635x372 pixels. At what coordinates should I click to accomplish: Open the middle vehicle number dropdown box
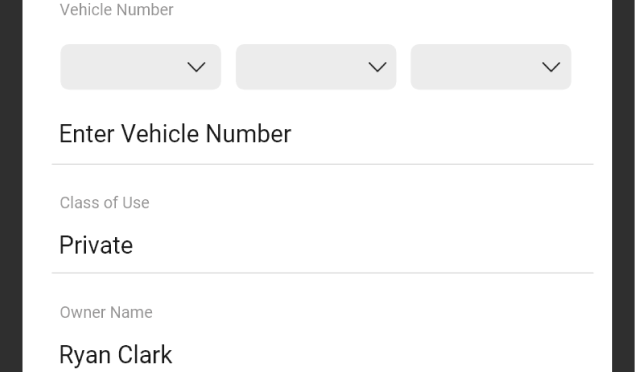click(316, 67)
